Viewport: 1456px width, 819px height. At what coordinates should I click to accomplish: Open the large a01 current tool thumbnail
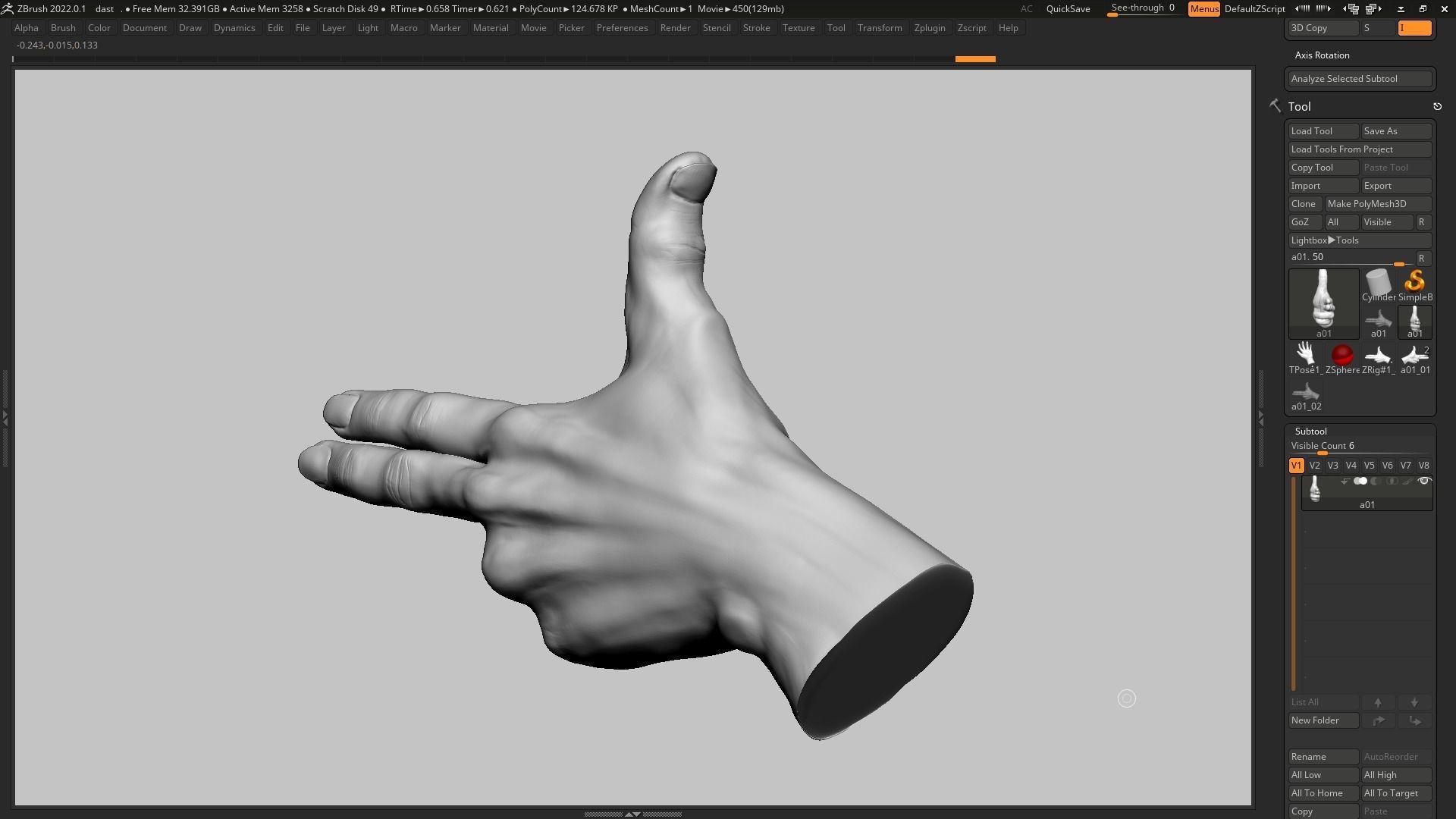tap(1323, 303)
